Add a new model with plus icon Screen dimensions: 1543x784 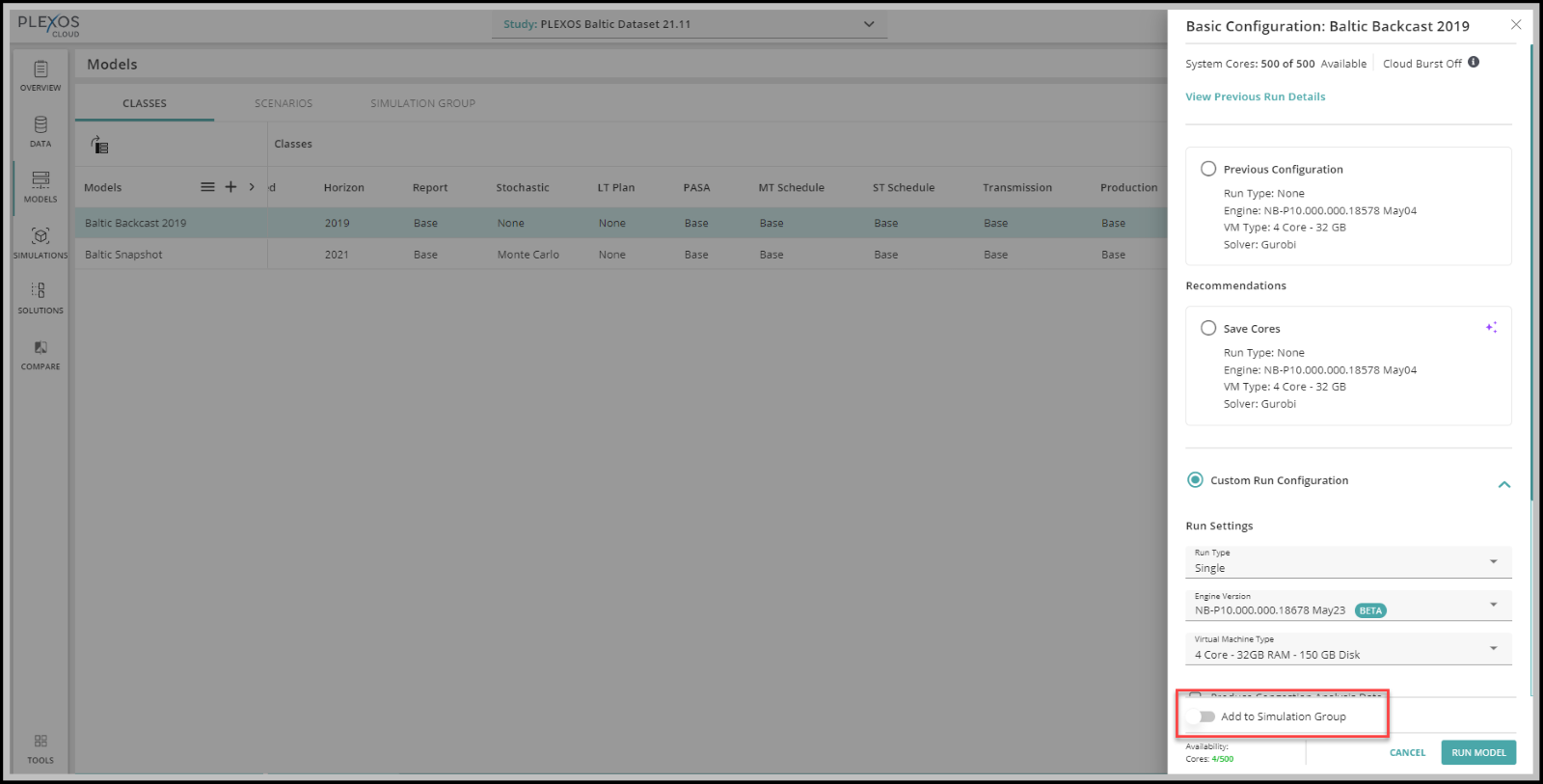pyautogui.click(x=230, y=187)
